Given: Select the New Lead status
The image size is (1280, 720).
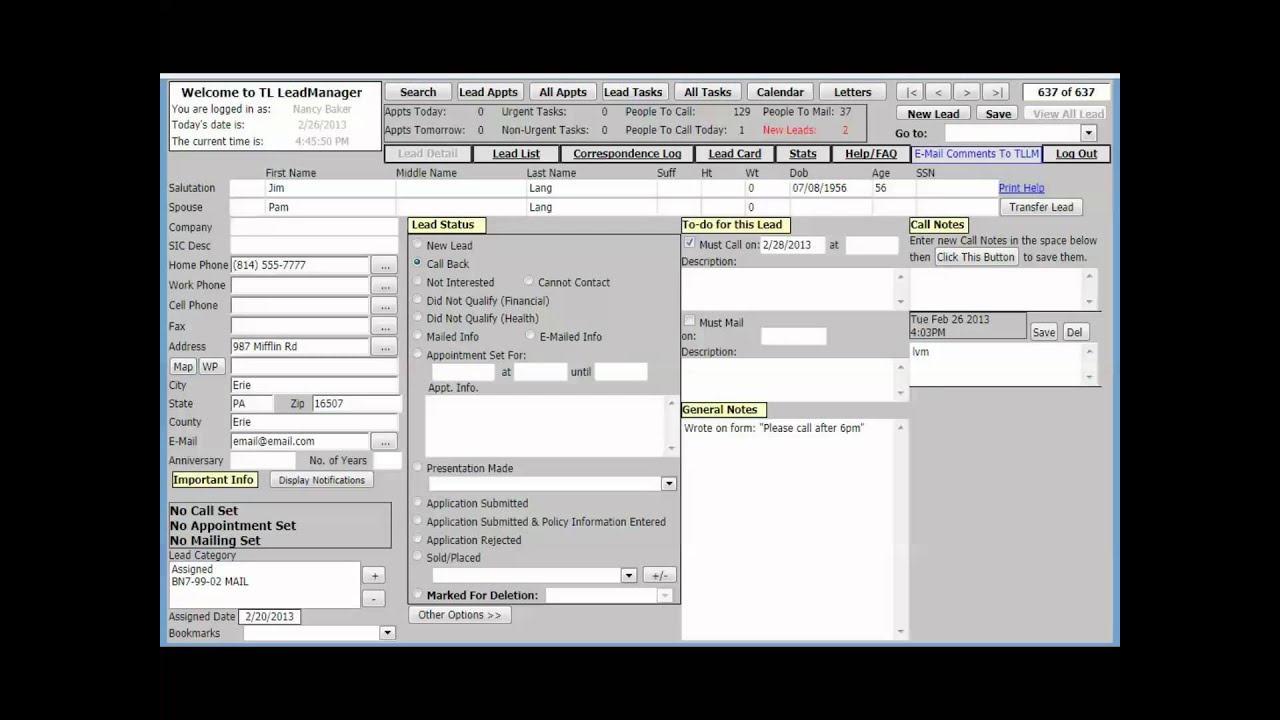Looking at the screenshot, I should point(418,245).
